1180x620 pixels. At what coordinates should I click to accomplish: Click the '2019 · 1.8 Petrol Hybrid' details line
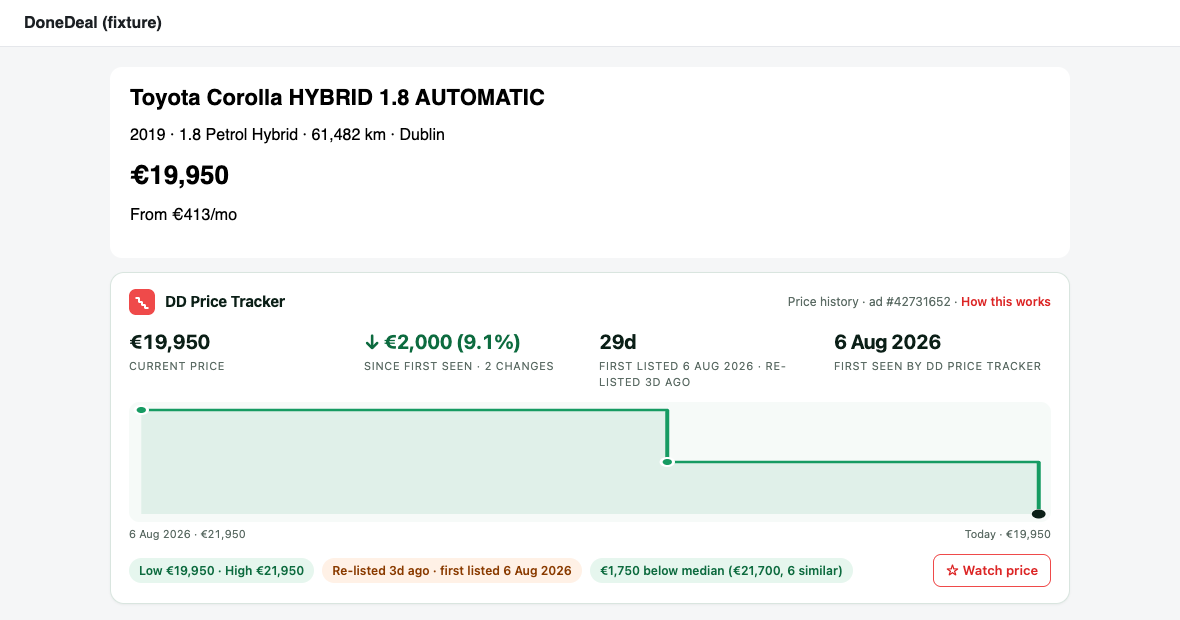coord(287,135)
